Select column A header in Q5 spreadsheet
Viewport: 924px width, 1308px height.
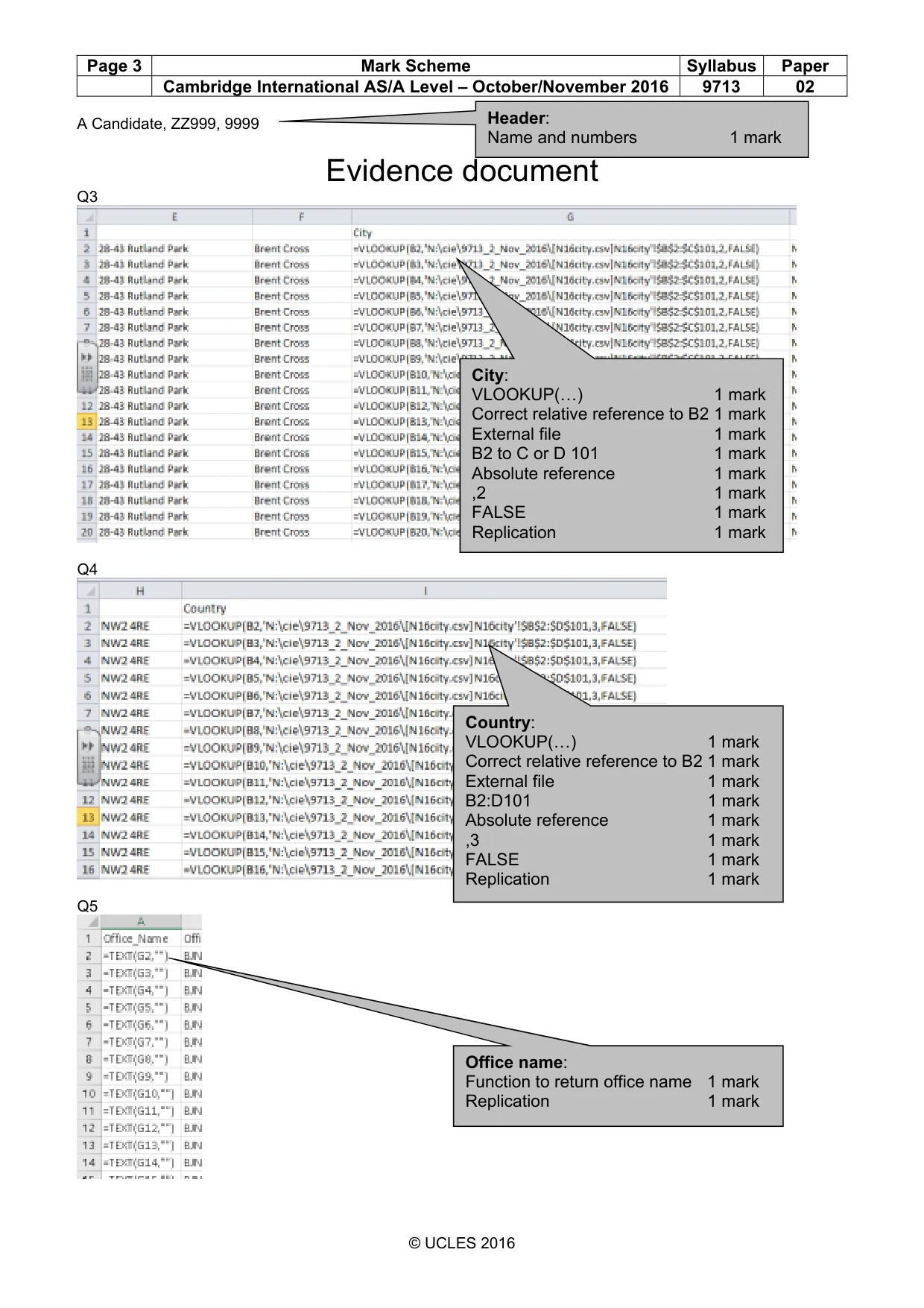[x=141, y=922]
